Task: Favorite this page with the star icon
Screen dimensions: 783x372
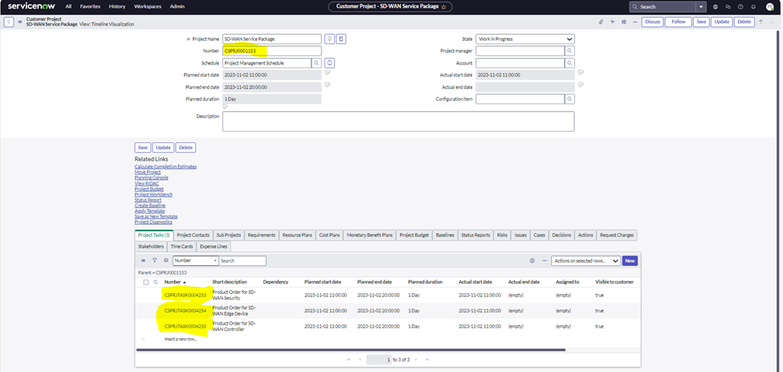Action: coord(443,7)
